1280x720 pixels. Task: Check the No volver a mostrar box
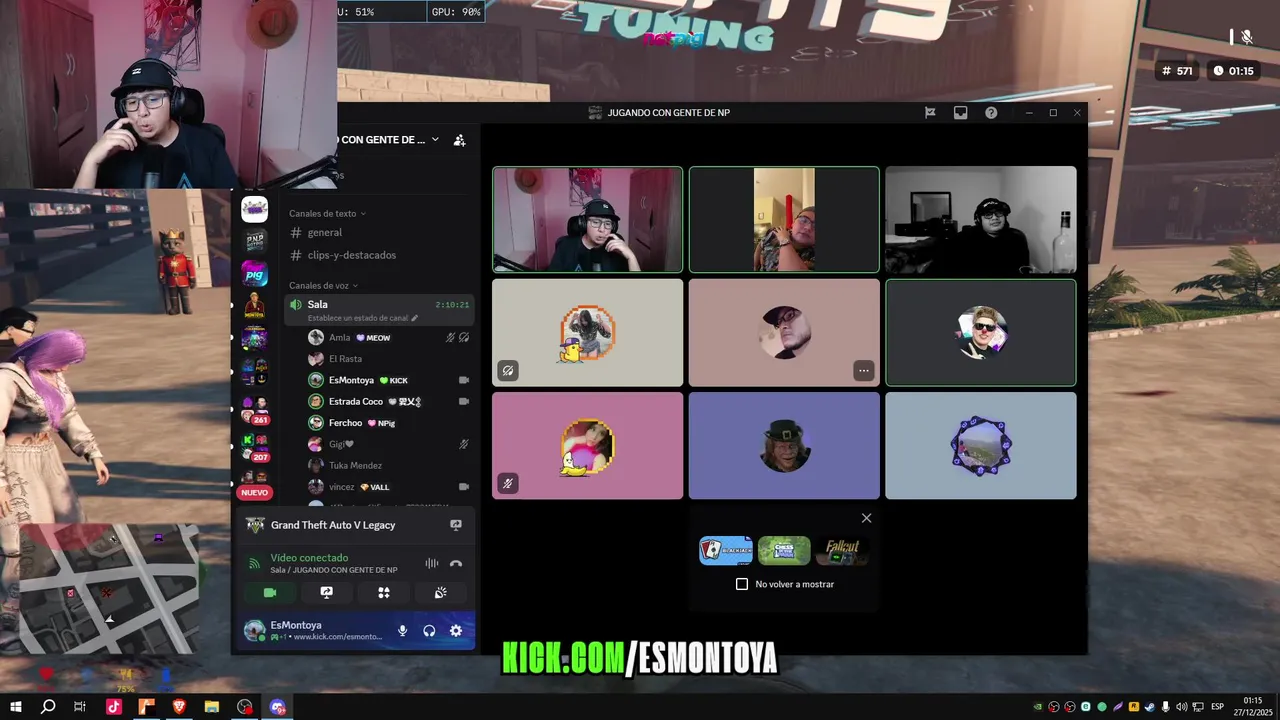coord(742,584)
